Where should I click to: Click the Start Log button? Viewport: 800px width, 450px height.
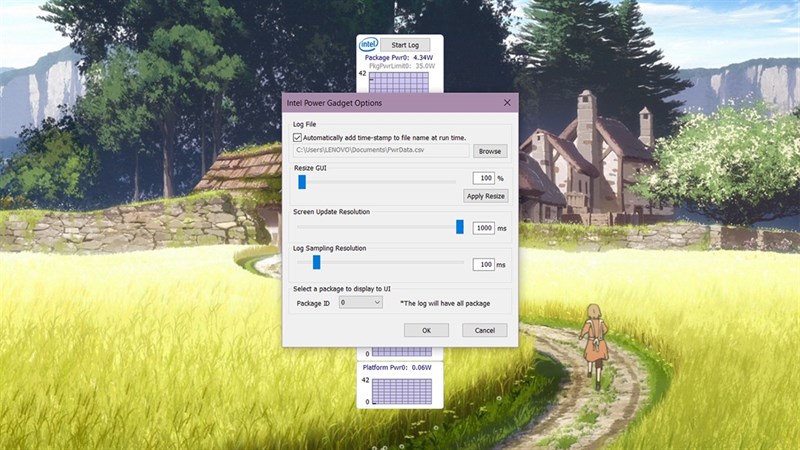coord(405,45)
